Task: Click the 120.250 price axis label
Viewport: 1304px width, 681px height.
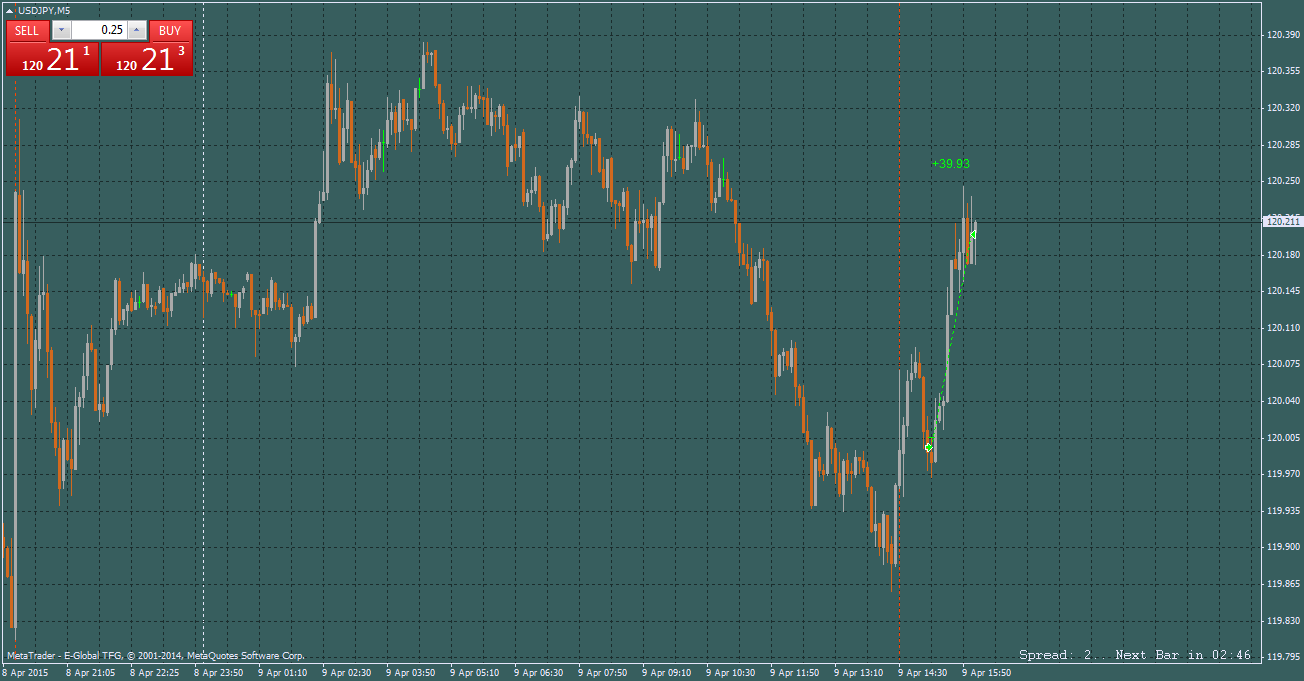Action: click(x=1282, y=181)
